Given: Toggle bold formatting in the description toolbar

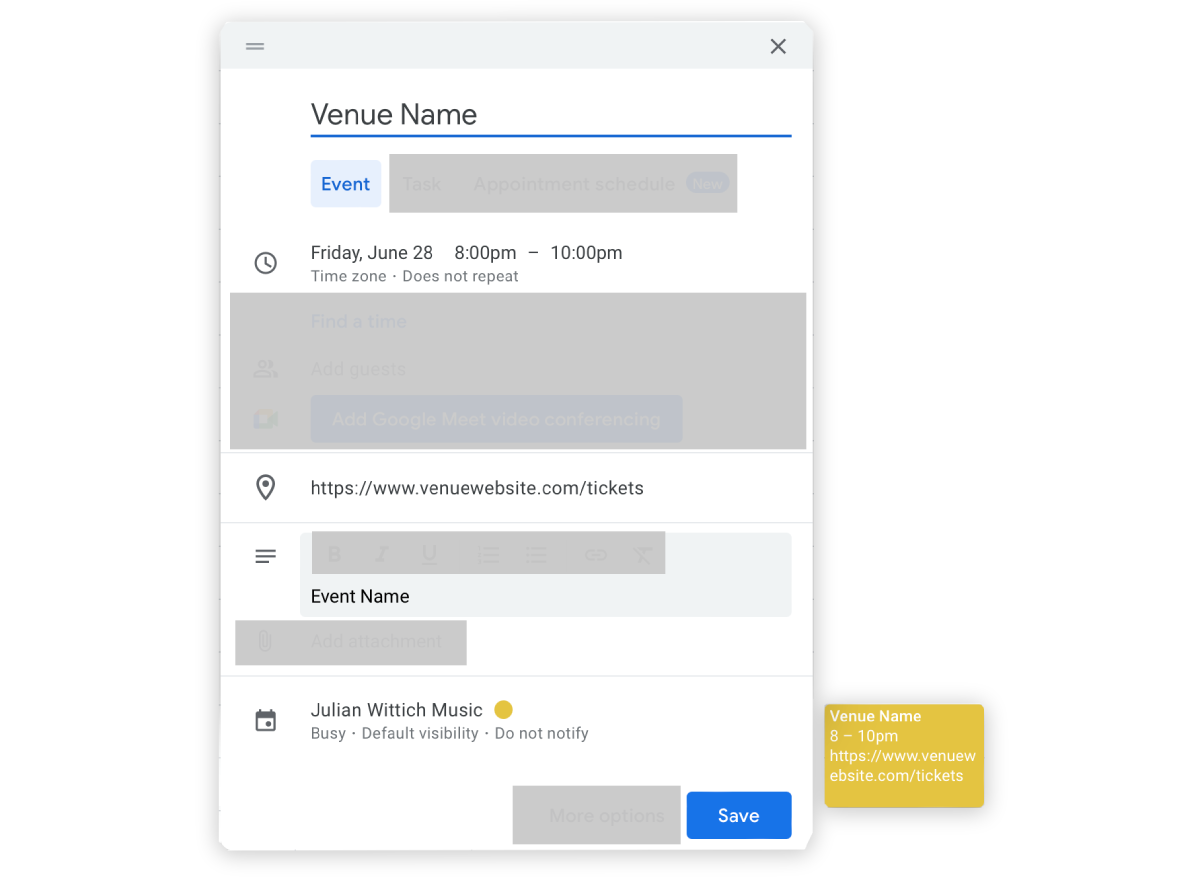Looking at the screenshot, I should click(334, 553).
